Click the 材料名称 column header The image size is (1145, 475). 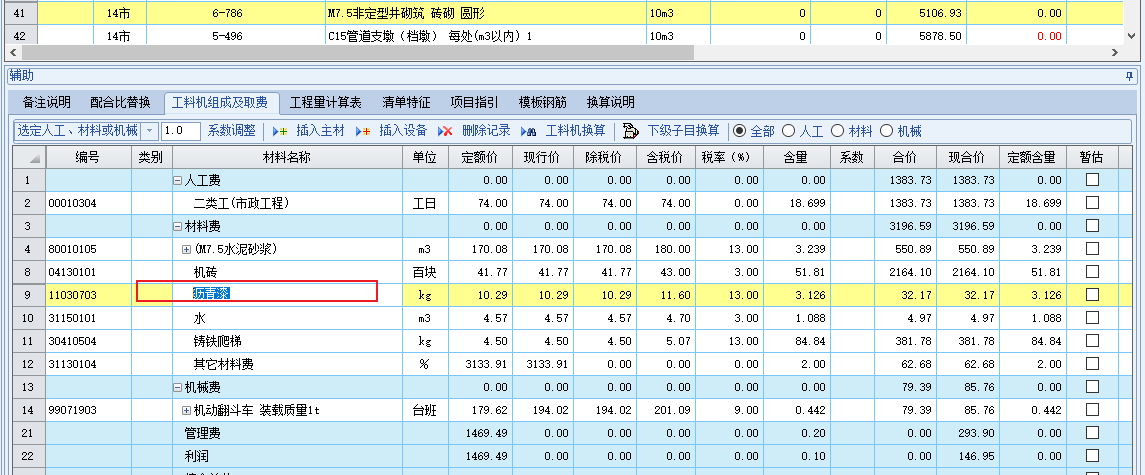(x=287, y=157)
